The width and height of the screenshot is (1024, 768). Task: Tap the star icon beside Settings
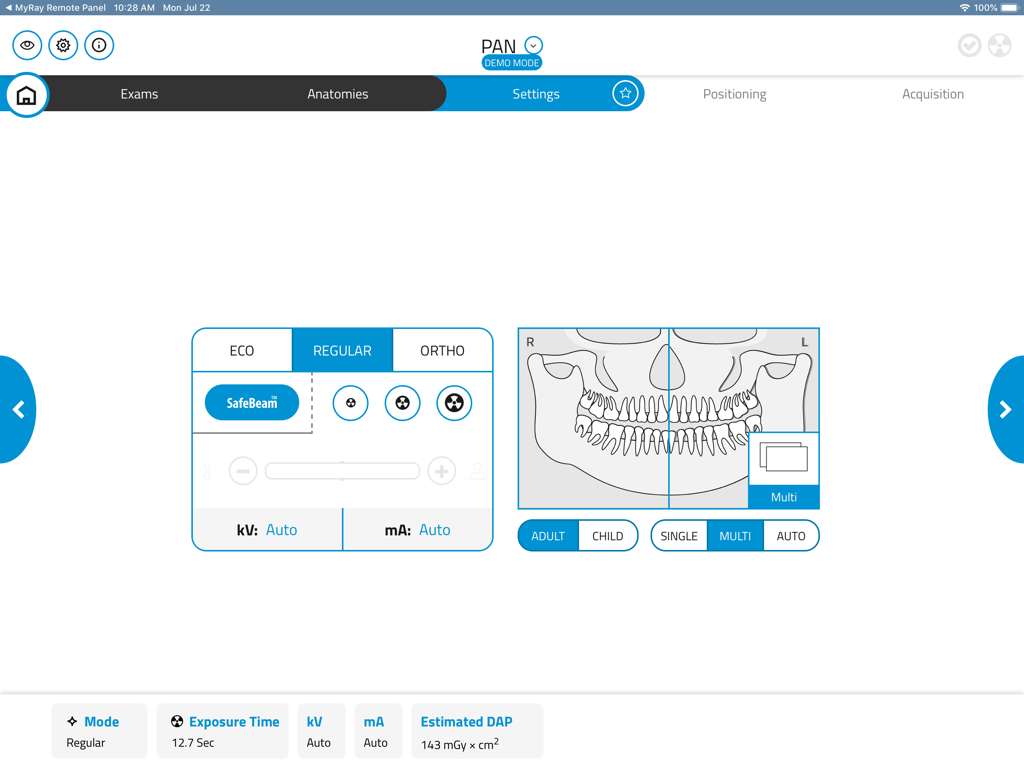625,92
